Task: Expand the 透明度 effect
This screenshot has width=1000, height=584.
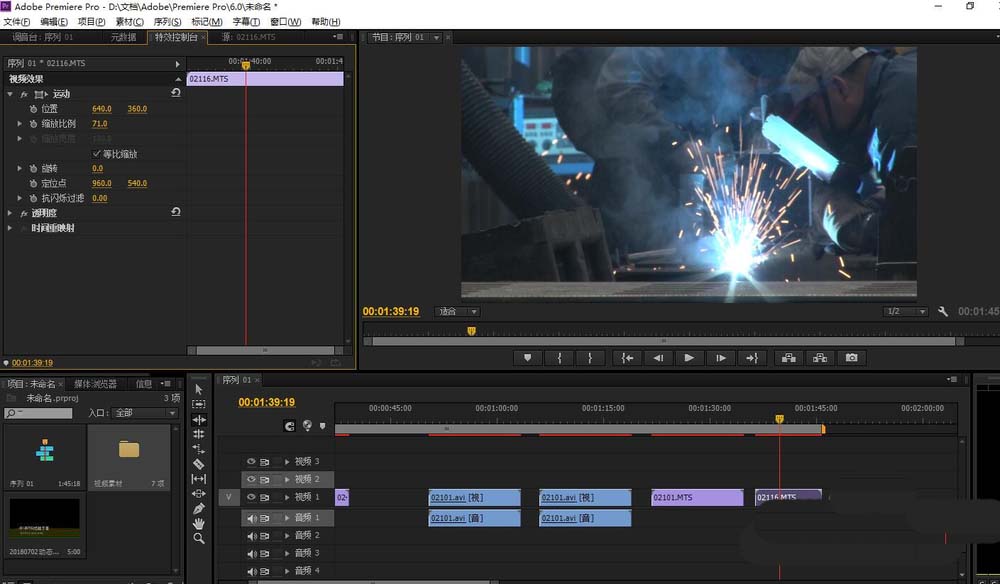Action: pos(10,213)
